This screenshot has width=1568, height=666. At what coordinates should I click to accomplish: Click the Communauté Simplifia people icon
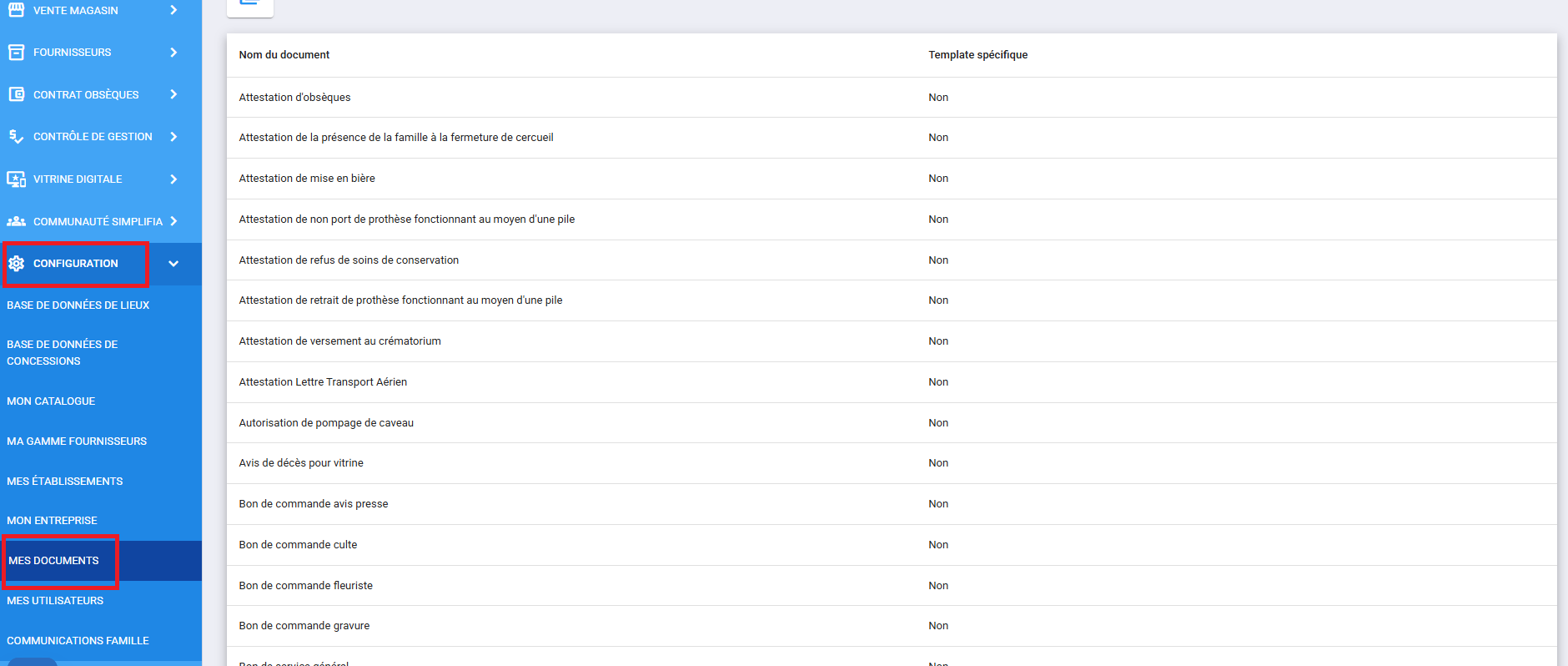coord(16,221)
